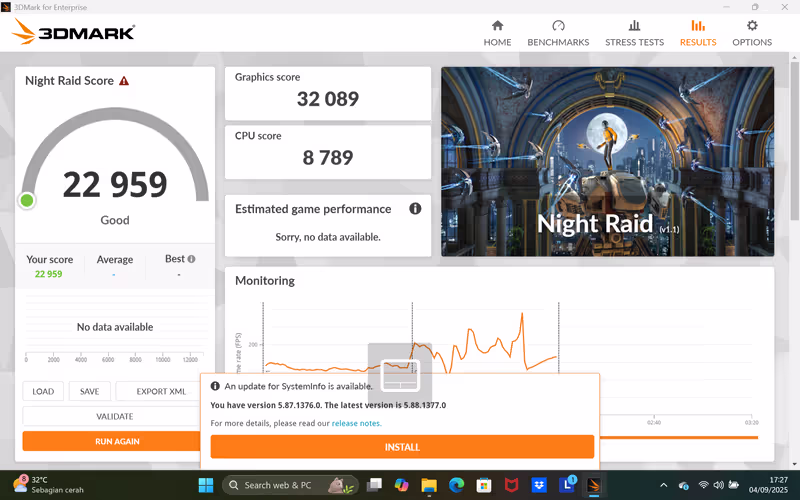Switch to the Results tab

point(697,32)
